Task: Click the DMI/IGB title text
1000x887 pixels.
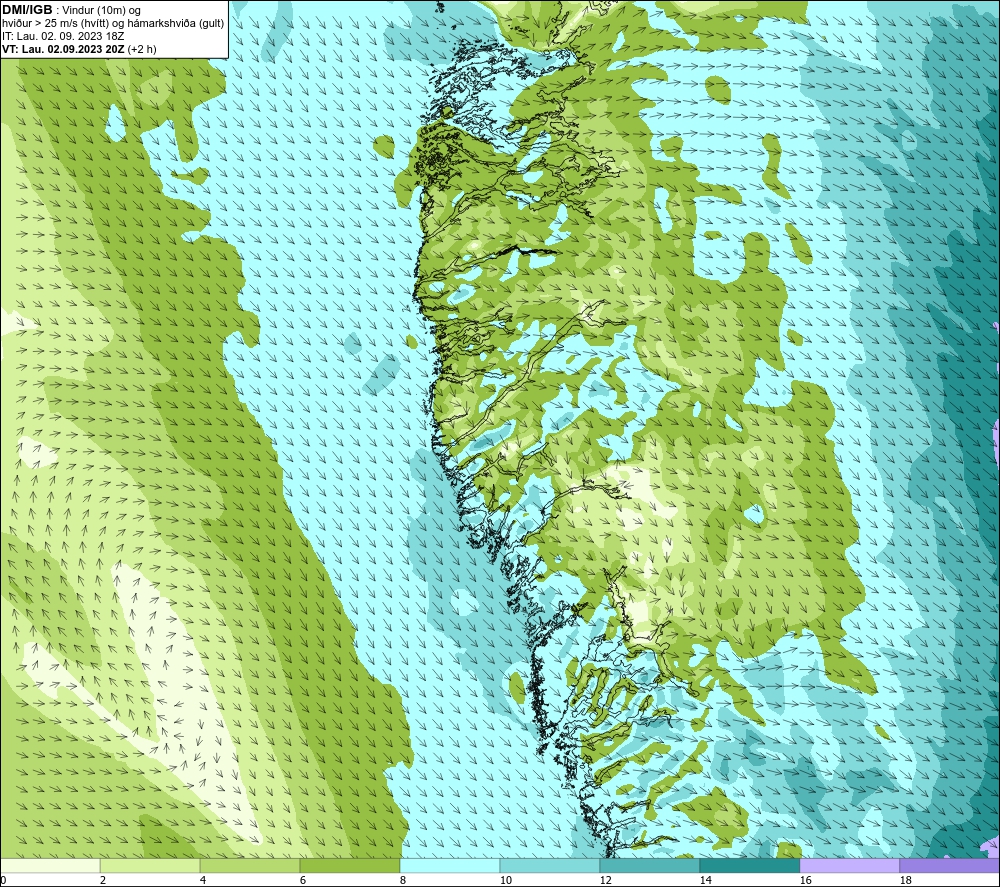Action: [x=27, y=10]
